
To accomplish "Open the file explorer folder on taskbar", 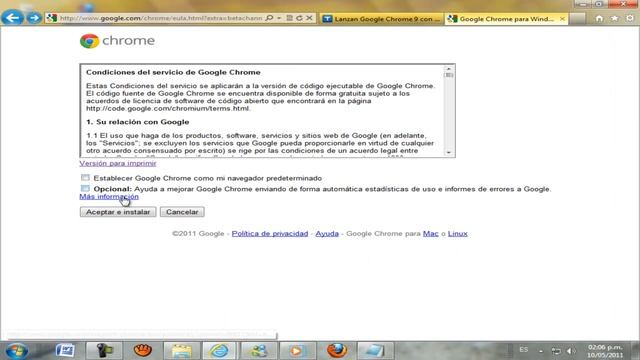I will [182, 351].
